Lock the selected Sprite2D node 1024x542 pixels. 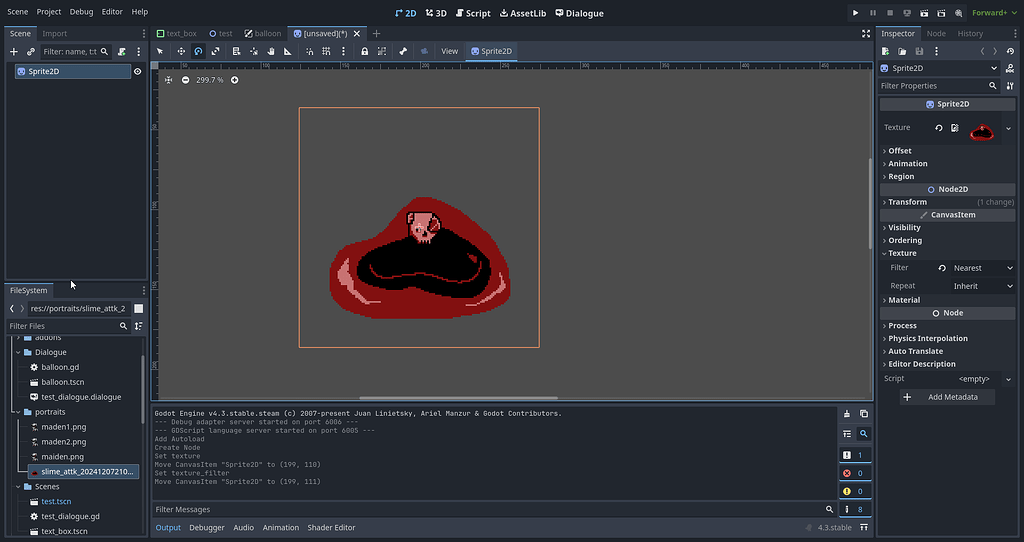364,51
